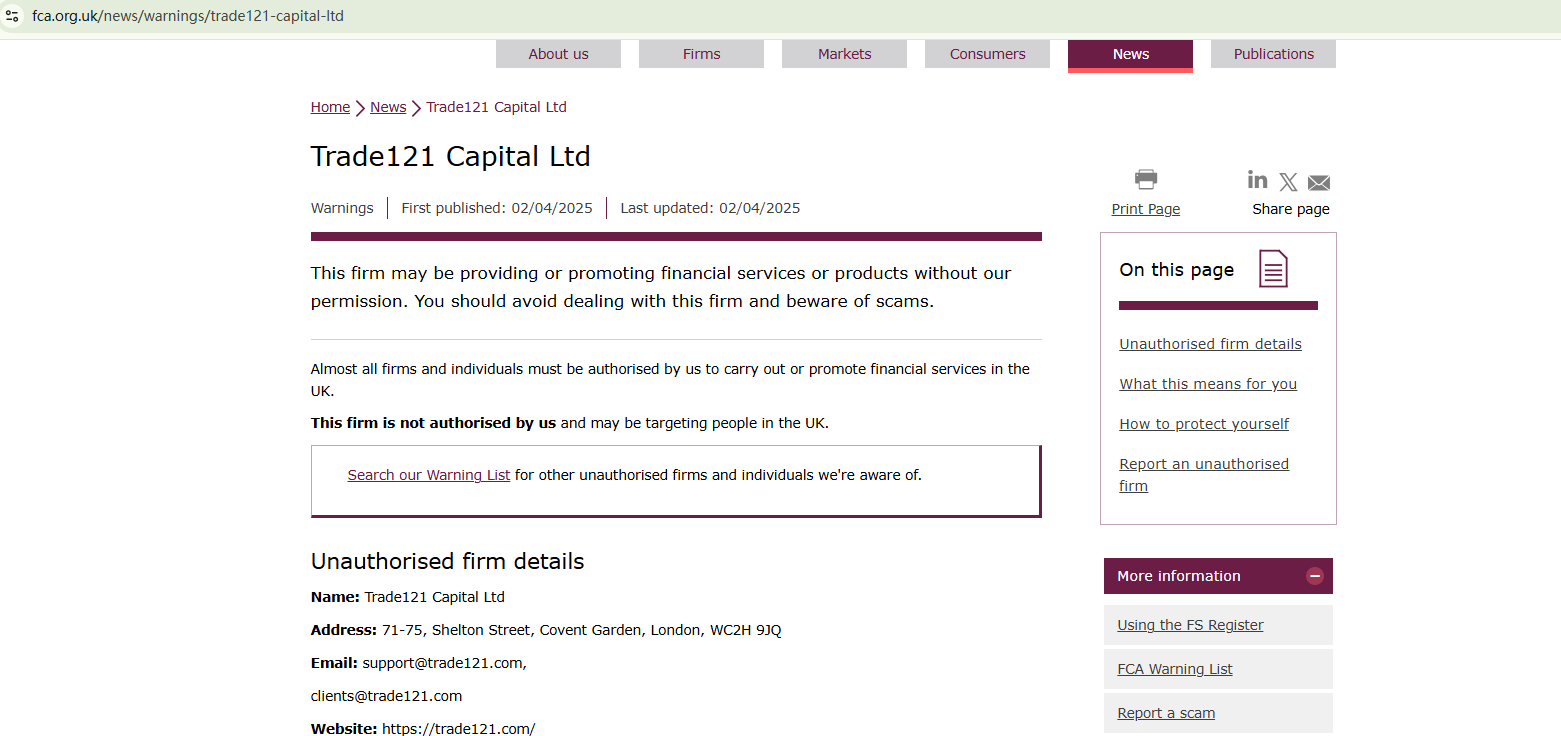This screenshot has width=1561, height=736.
Task: Click the Print Page link
Action: (x=1146, y=209)
